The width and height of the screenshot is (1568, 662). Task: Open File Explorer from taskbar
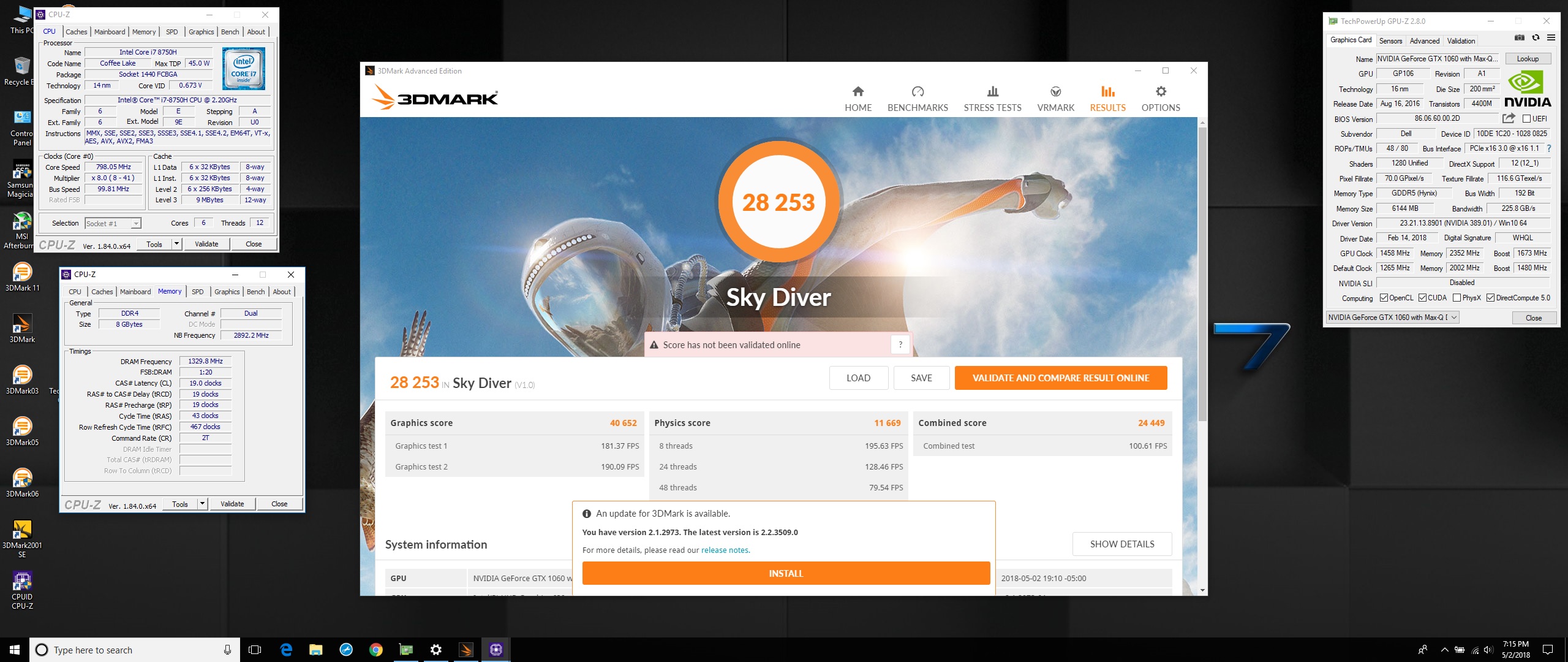pos(316,650)
